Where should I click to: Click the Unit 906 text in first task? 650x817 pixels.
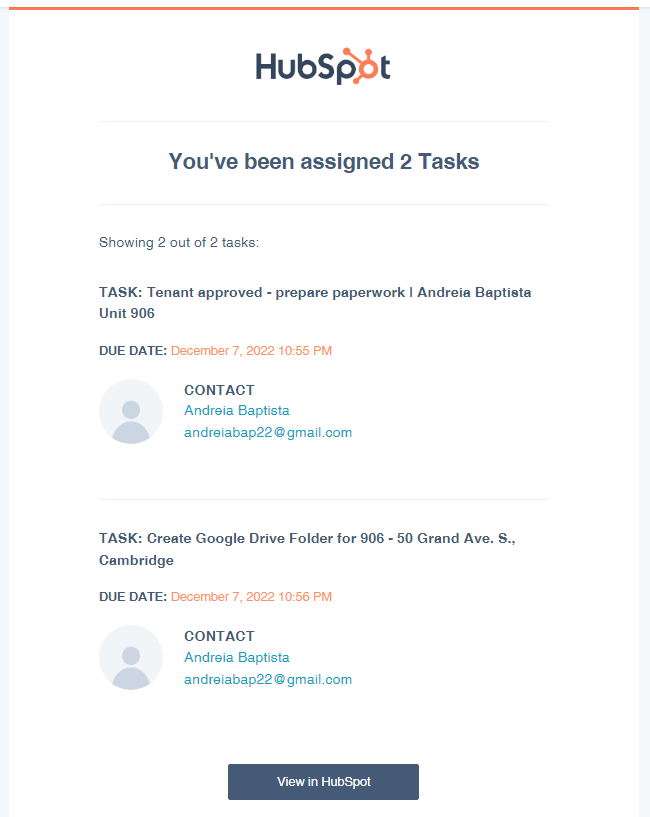(127, 313)
